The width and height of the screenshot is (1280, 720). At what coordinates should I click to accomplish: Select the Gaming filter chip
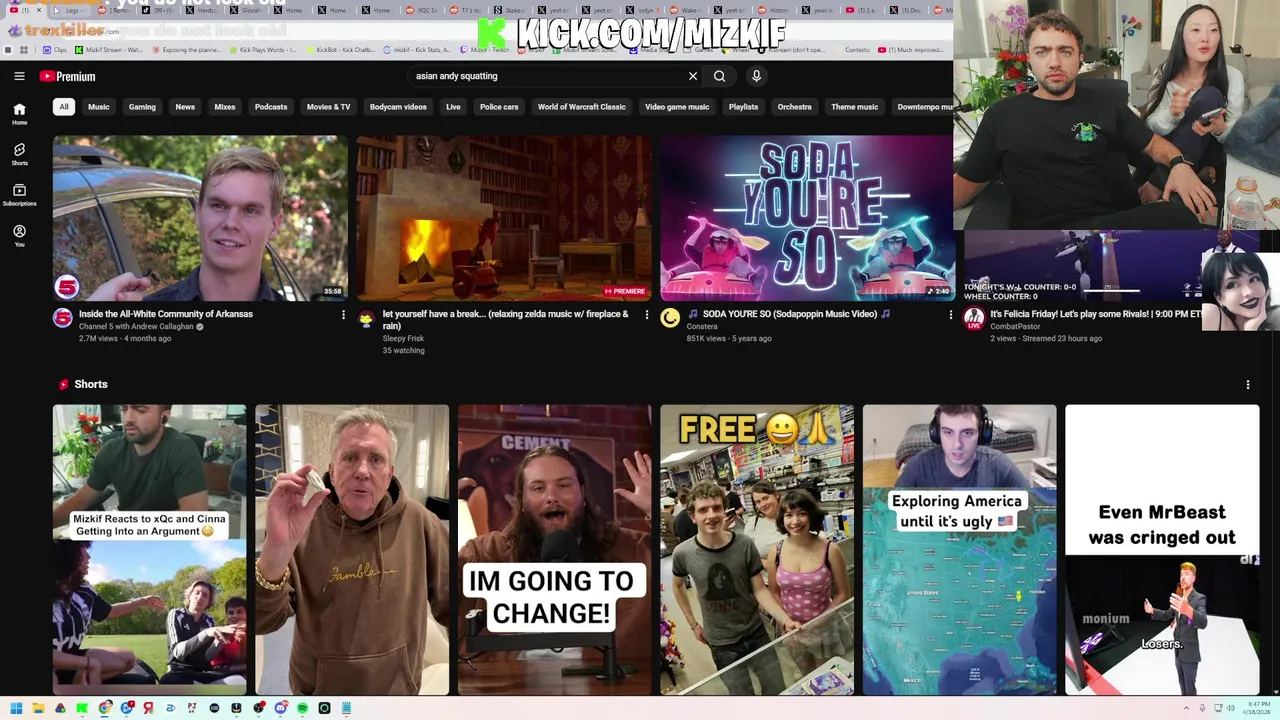(x=142, y=107)
